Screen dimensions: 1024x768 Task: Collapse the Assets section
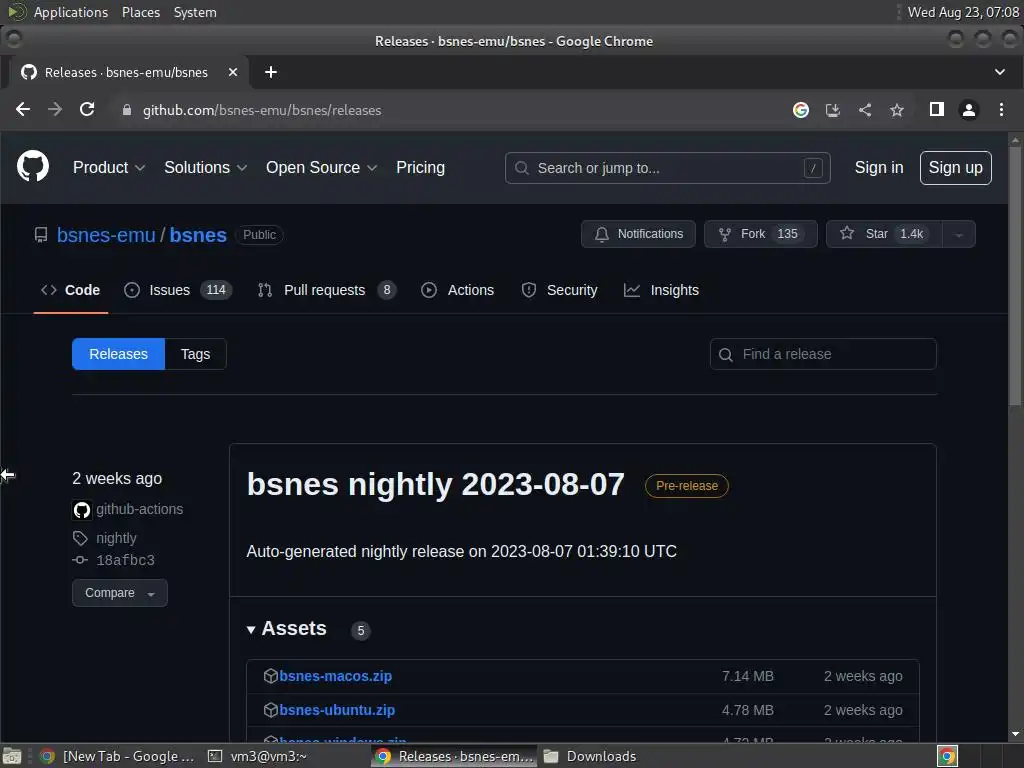pyautogui.click(x=287, y=628)
